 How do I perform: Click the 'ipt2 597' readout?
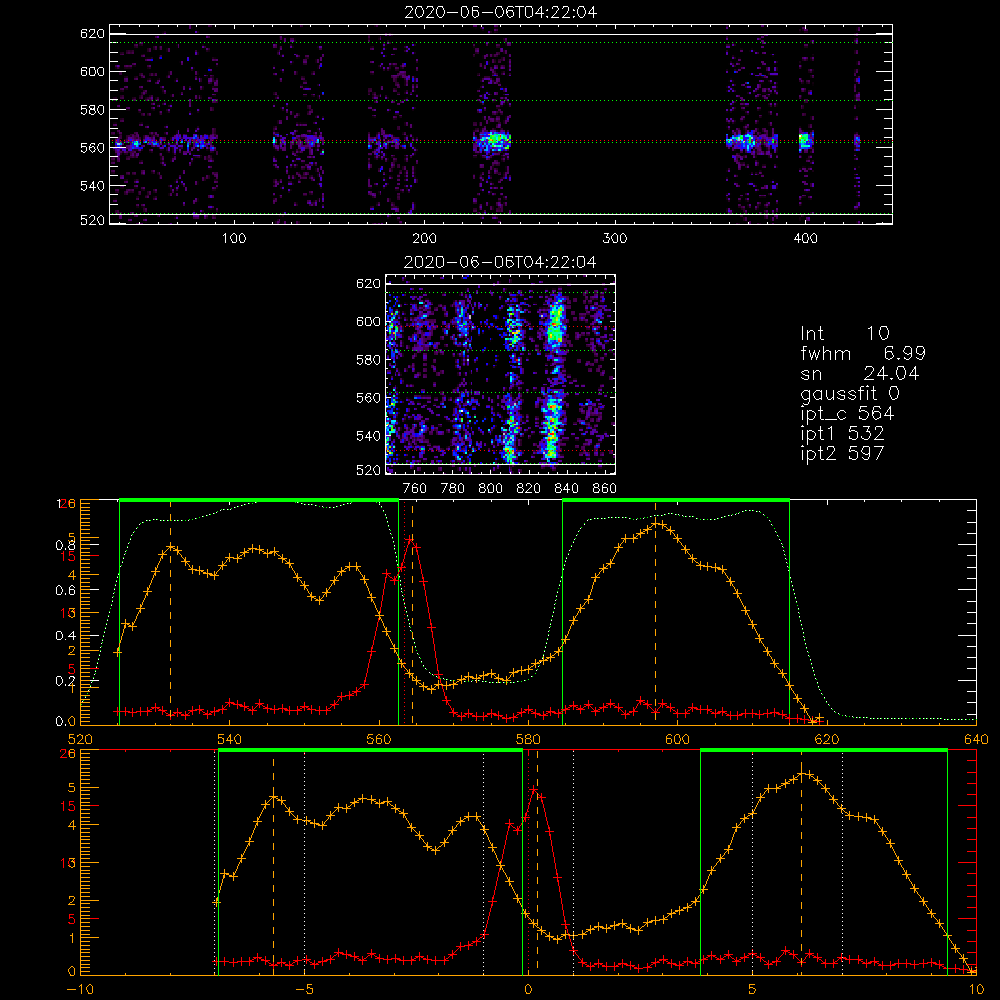842,453
